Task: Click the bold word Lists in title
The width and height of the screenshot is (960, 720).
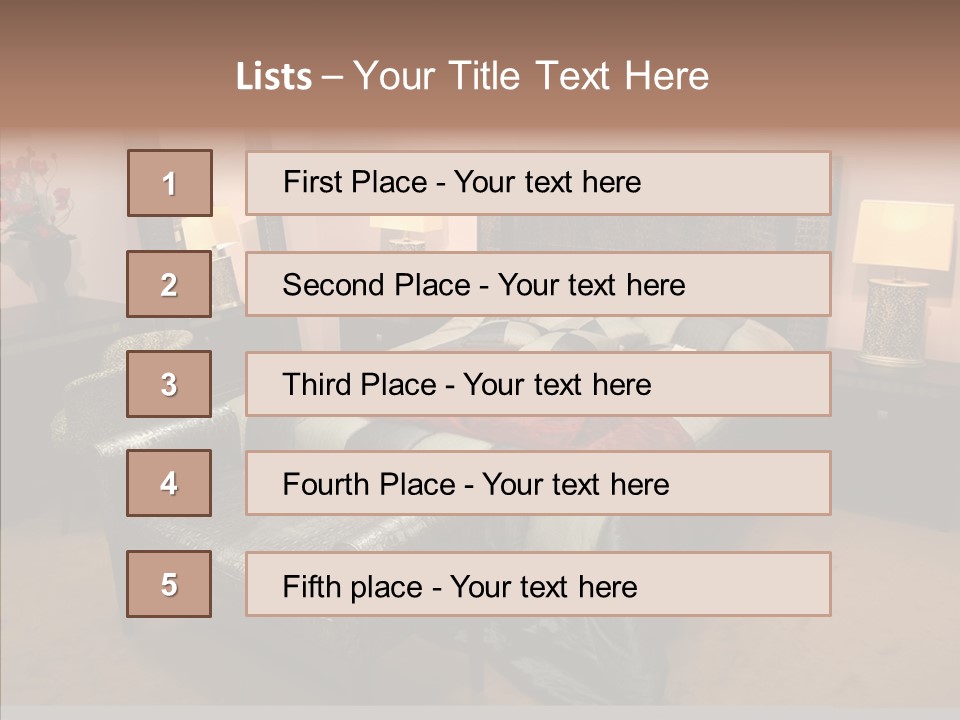Action: coord(274,77)
